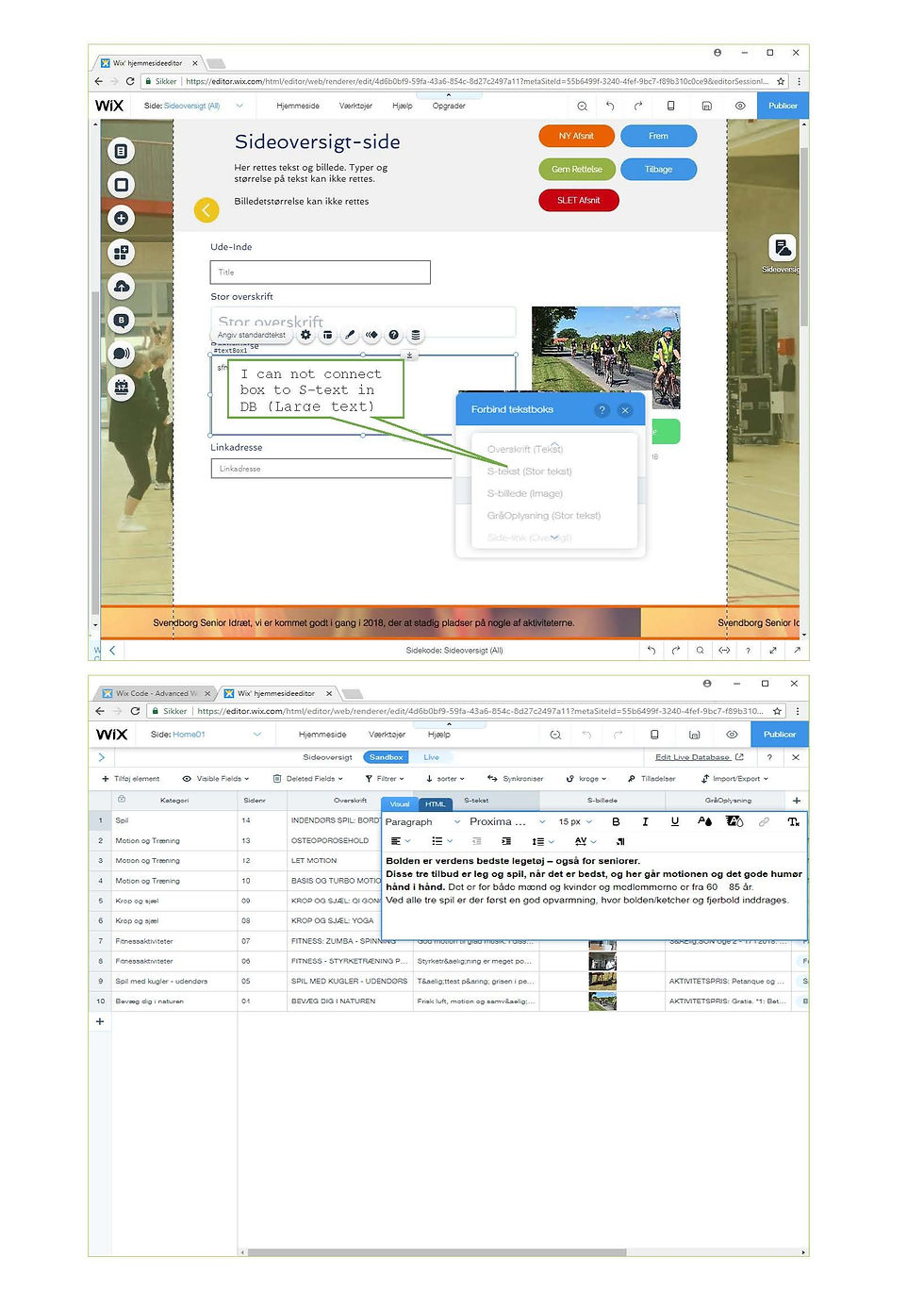Select the media upload cloud icon

(121, 287)
